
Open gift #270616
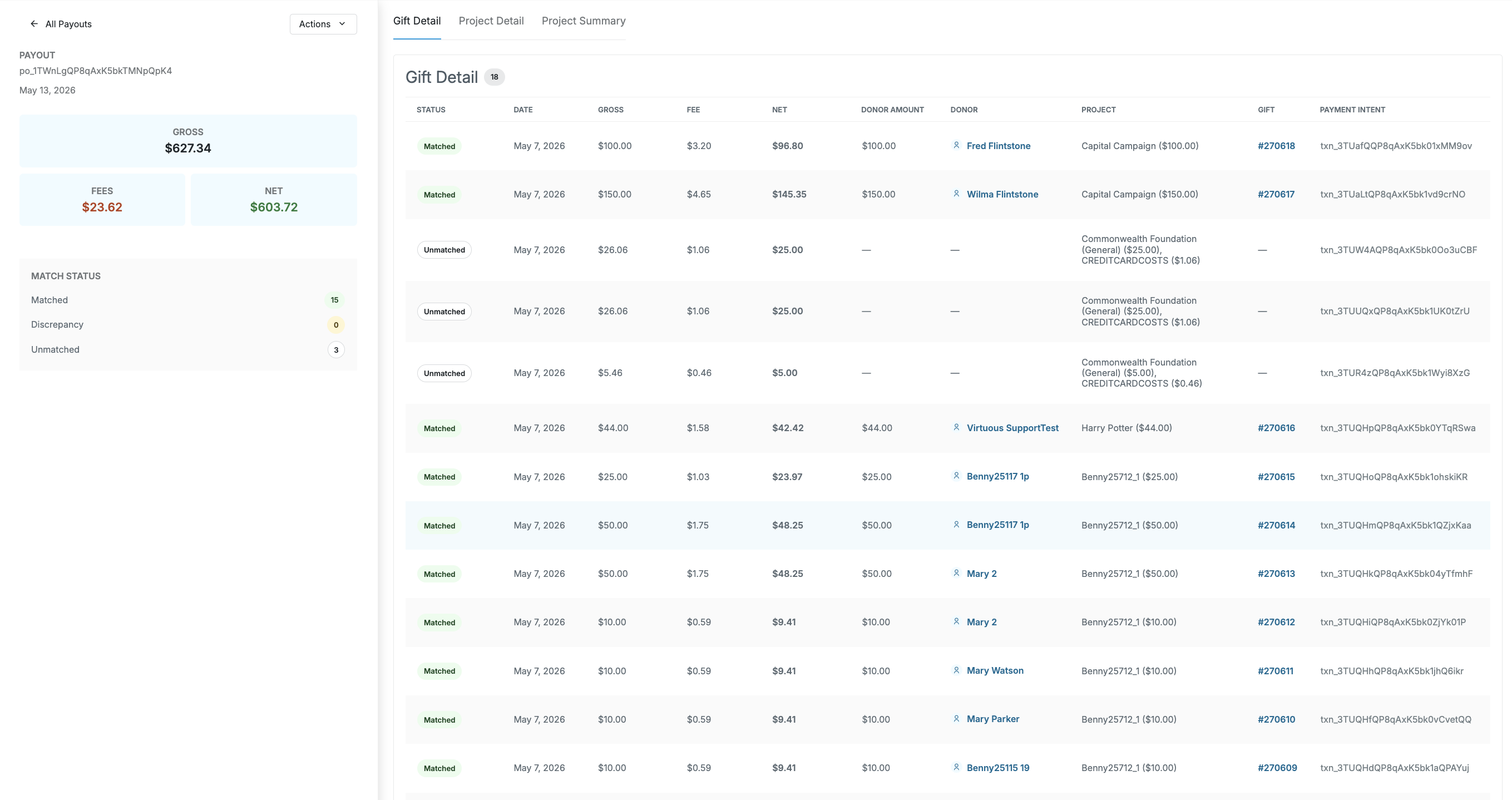pos(1276,428)
